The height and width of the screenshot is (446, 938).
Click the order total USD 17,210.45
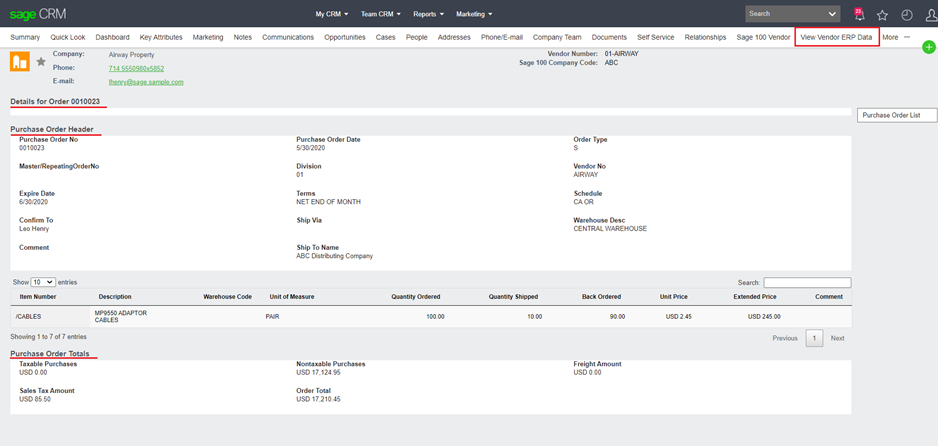point(319,399)
